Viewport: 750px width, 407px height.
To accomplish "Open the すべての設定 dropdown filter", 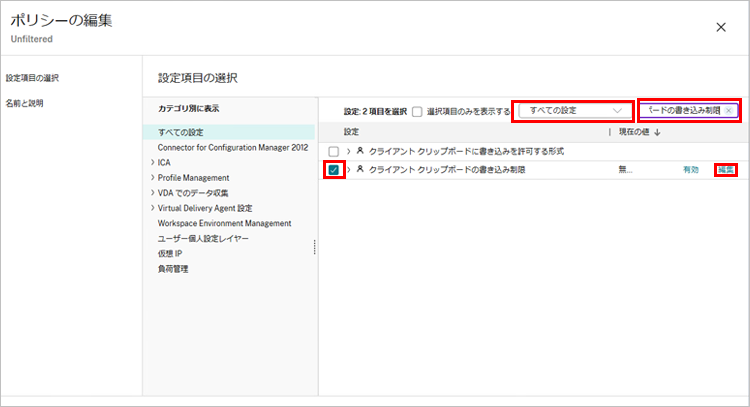I will 573,110.
